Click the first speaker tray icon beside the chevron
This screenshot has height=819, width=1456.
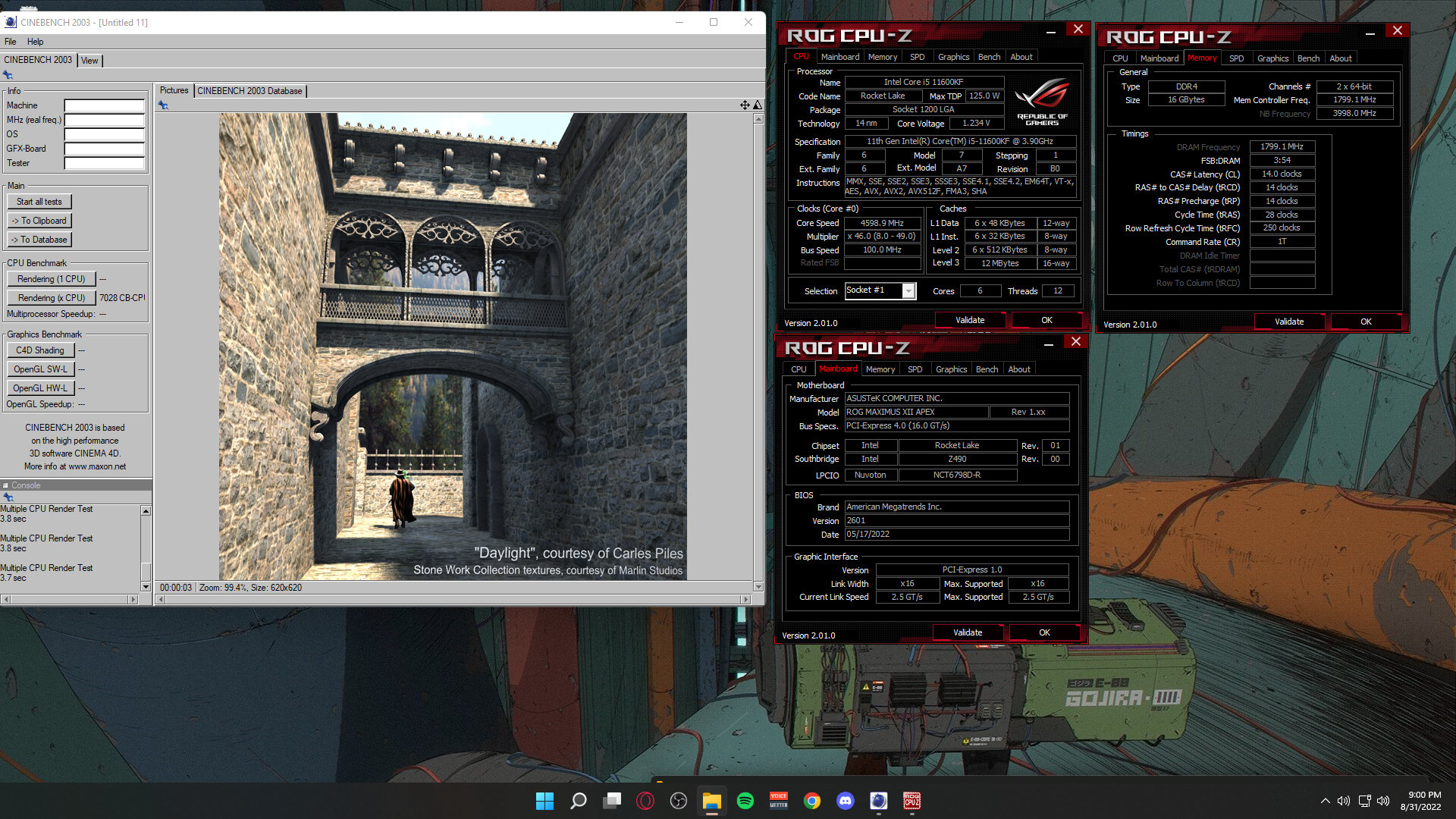tap(1344, 801)
